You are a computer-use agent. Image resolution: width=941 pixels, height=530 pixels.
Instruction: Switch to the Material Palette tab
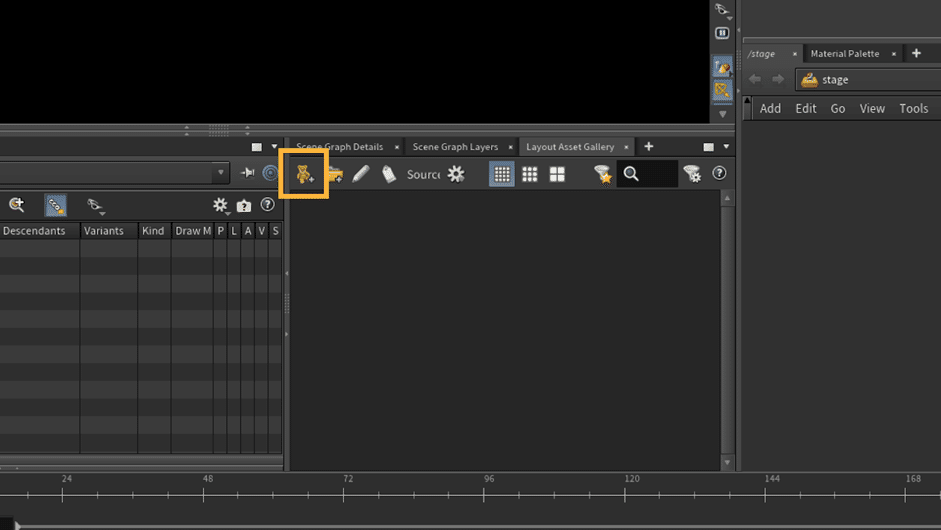click(x=844, y=53)
